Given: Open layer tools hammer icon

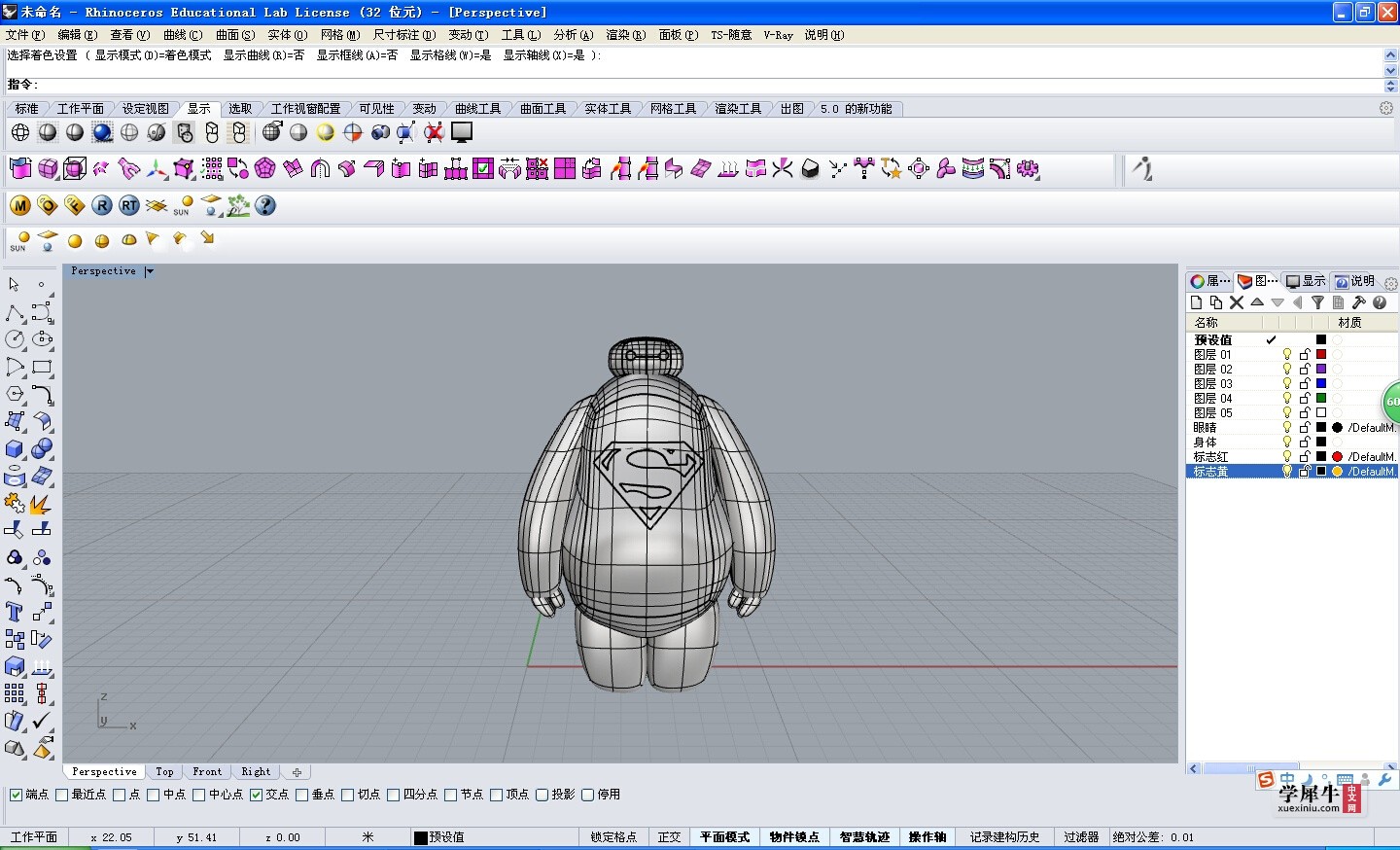Looking at the screenshot, I should coord(1359,302).
